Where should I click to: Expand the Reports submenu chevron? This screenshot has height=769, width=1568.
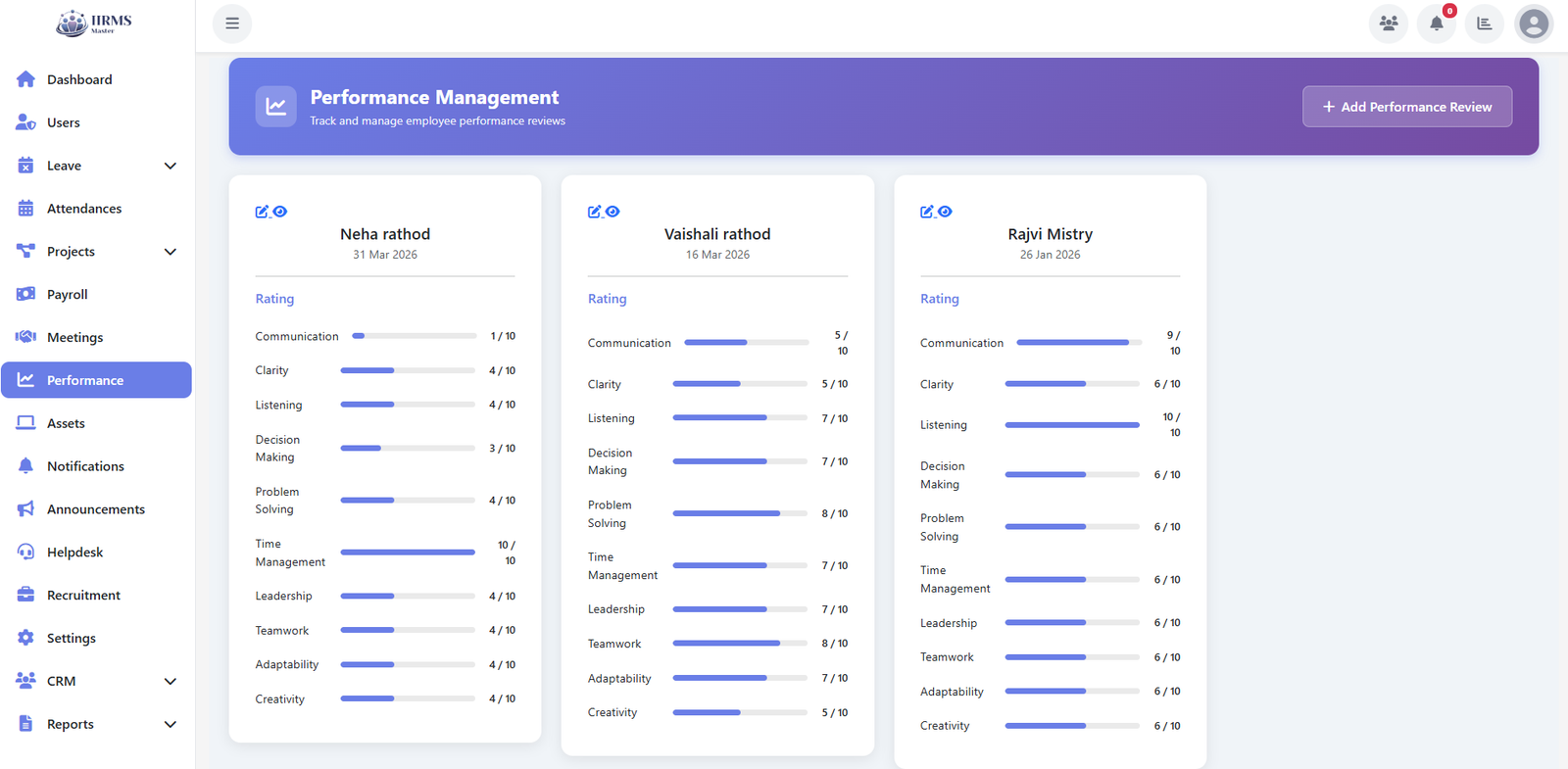click(x=171, y=724)
